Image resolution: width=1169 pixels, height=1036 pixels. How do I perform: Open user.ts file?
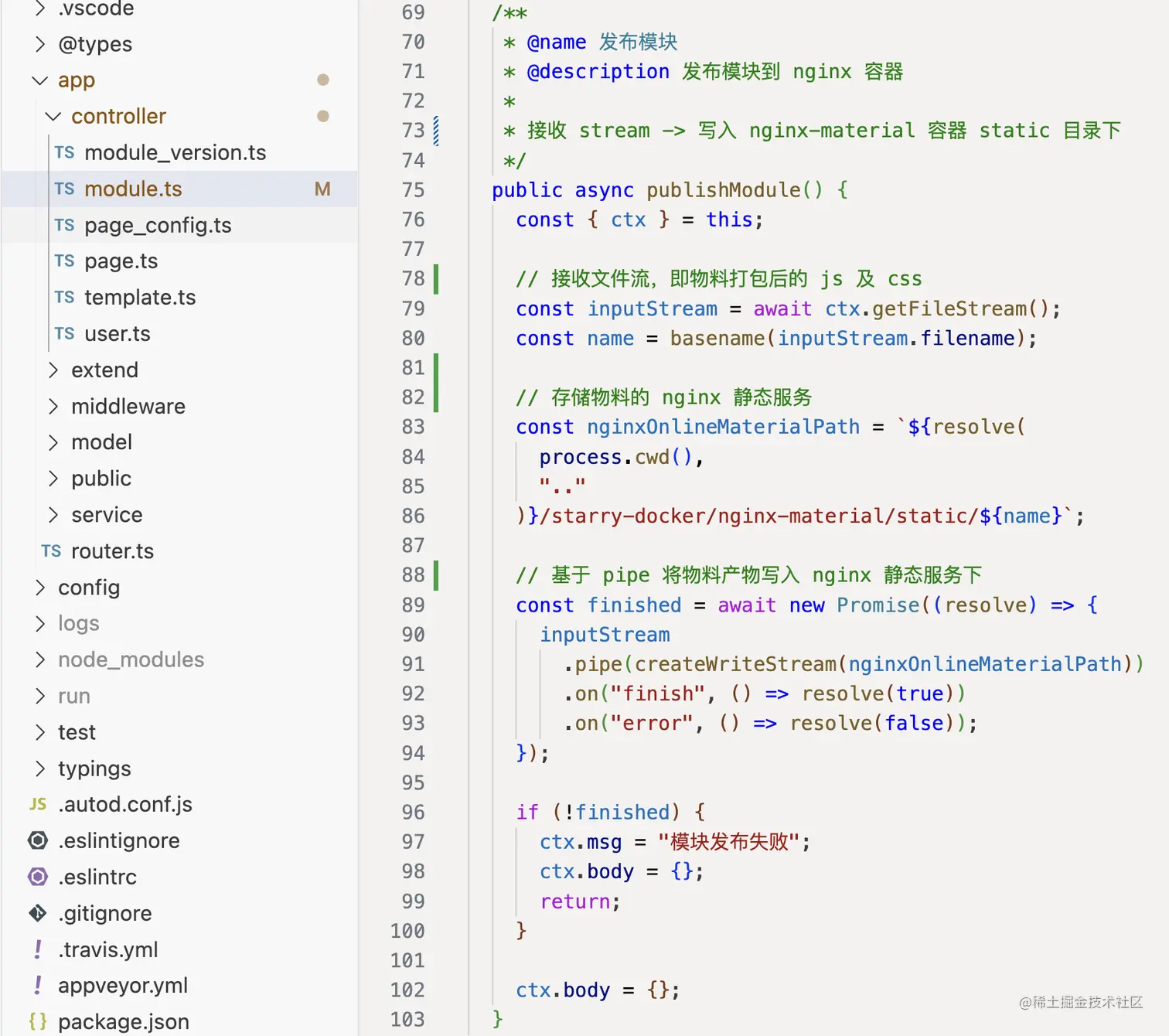coord(118,333)
